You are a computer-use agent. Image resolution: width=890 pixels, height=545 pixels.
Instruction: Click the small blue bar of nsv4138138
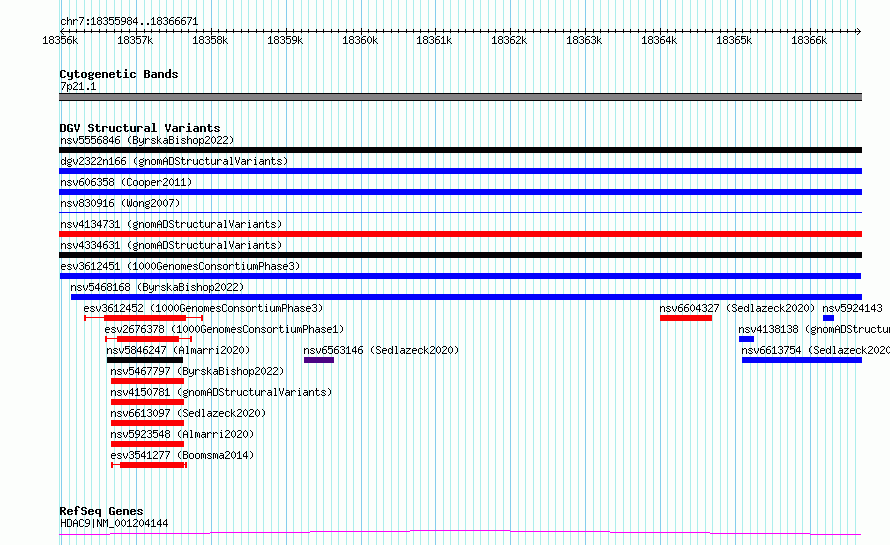tap(746, 339)
